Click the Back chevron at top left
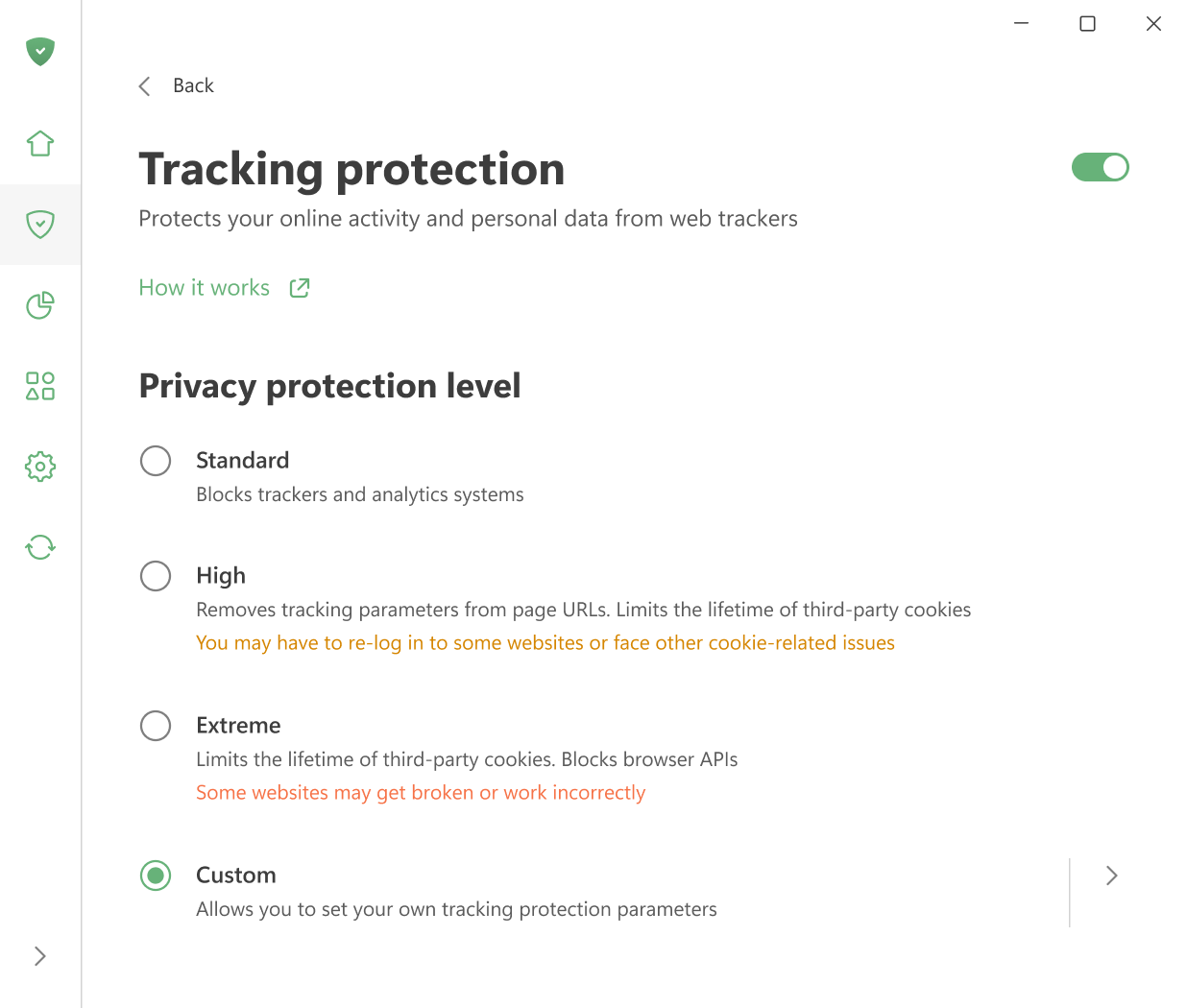1187x1008 pixels. [144, 85]
